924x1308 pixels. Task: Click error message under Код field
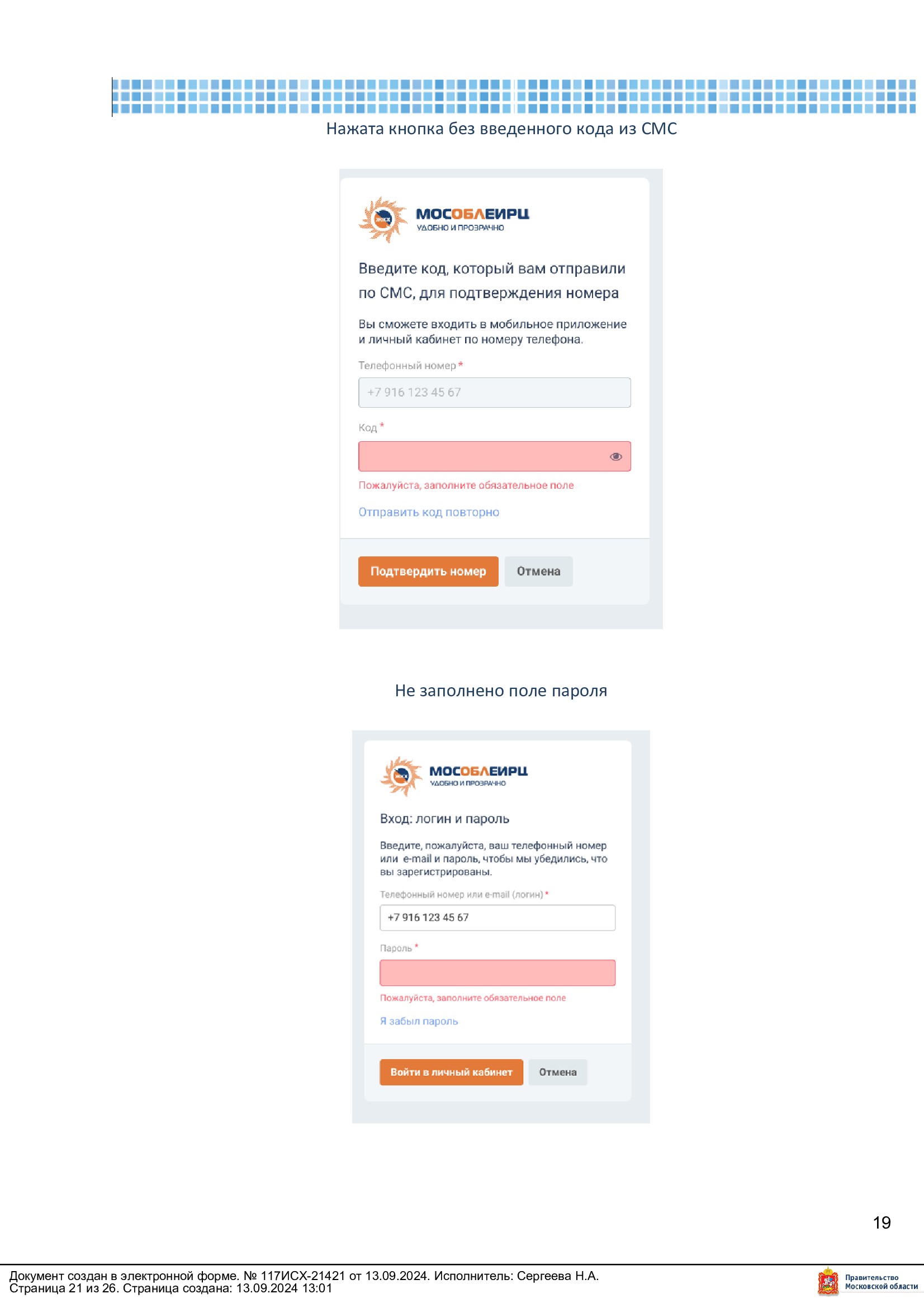pos(466,485)
